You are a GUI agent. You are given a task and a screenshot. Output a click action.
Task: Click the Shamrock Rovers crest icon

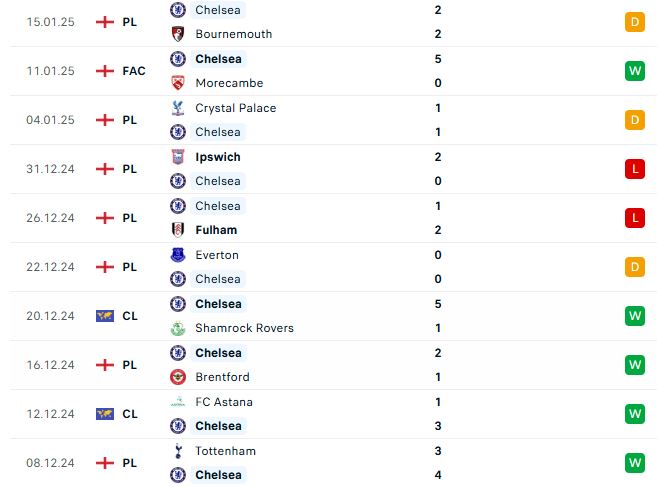coord(178,328)
